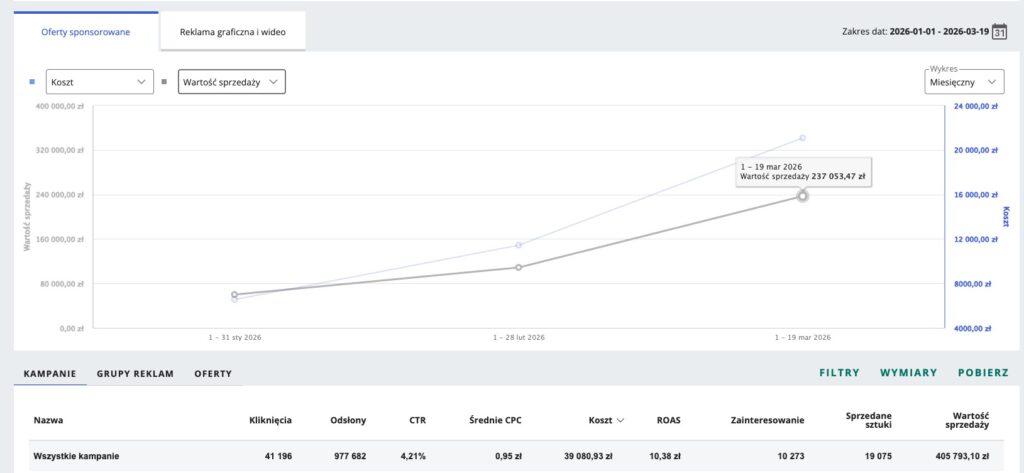Image resolution: width=1024 pixels, height=473 pixels.
Task: Open the Wartość sprzedaży metric dropdown
Action: point(231,82)
